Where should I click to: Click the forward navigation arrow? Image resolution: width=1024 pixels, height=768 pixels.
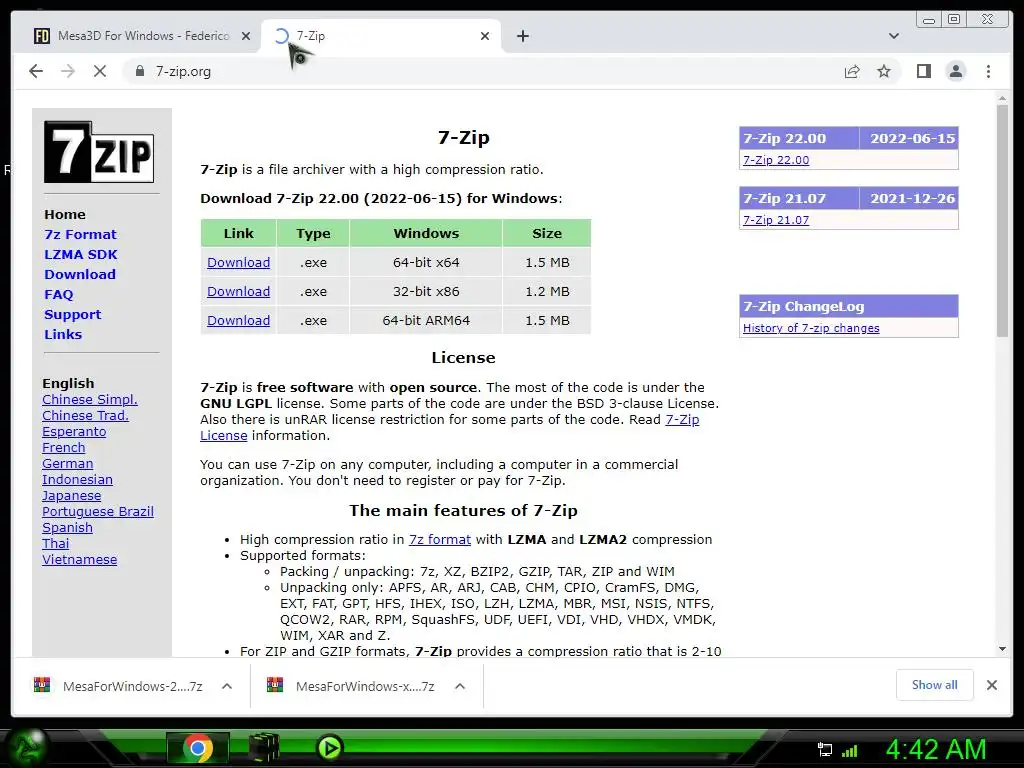click(68, 71)
